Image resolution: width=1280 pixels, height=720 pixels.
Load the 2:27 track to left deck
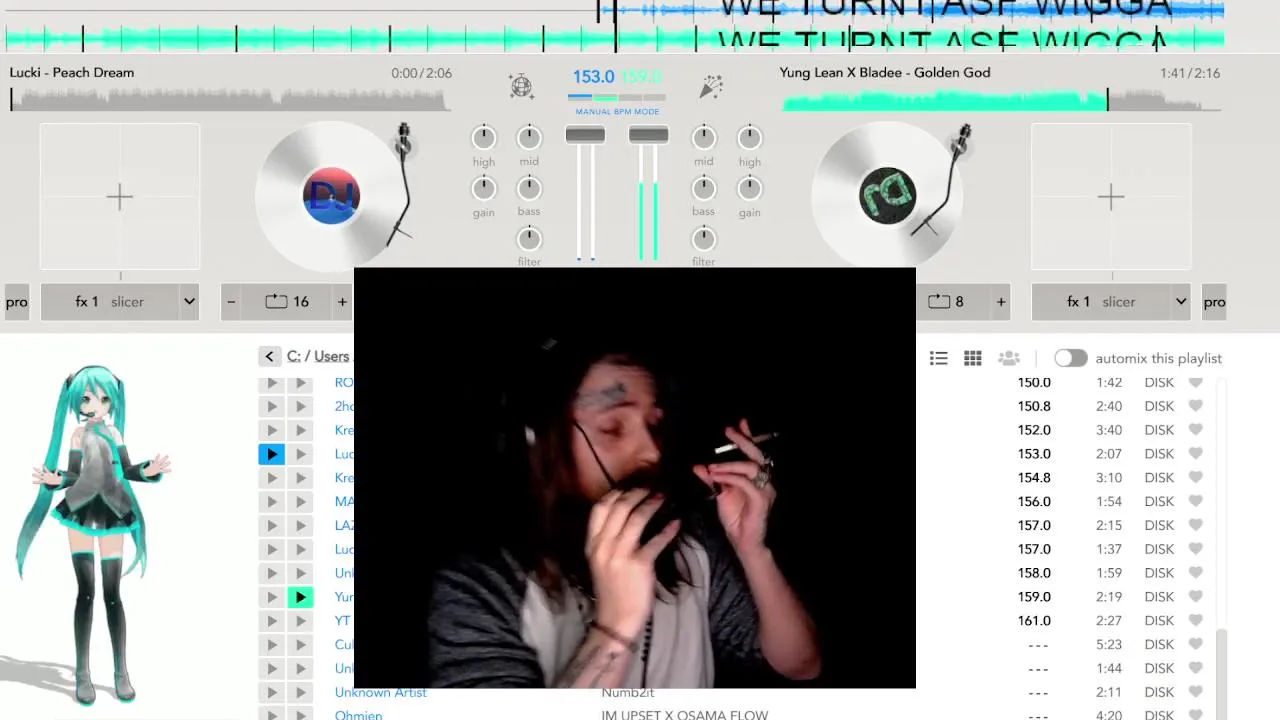[271, 621]
